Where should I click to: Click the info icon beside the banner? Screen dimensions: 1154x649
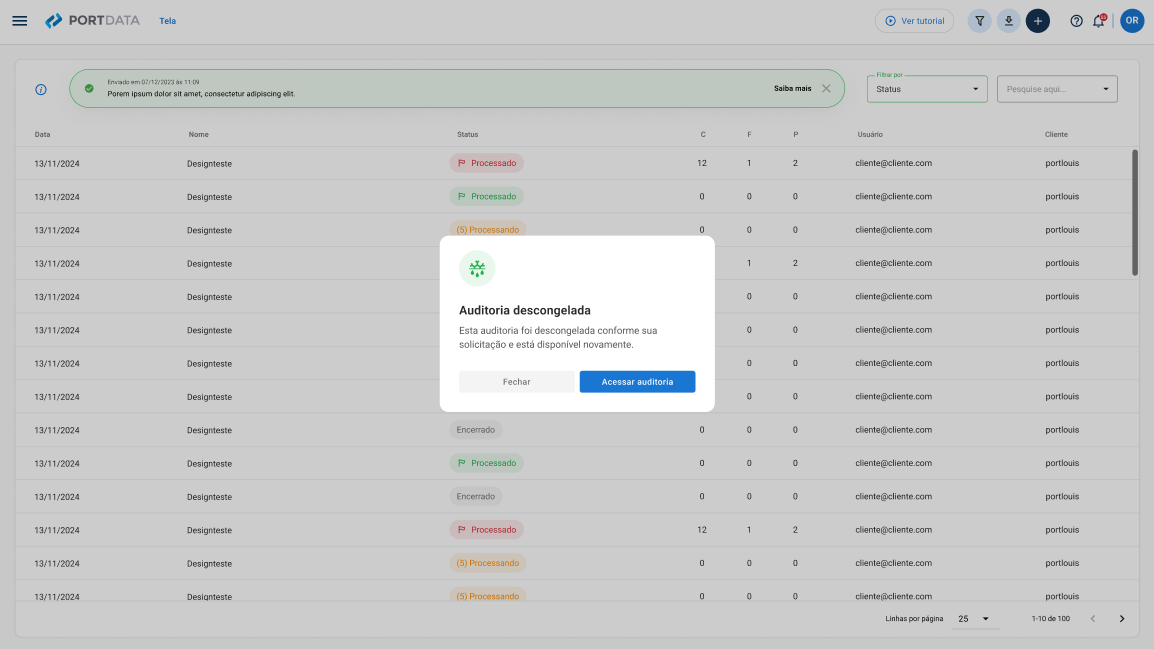click(41, 89)
